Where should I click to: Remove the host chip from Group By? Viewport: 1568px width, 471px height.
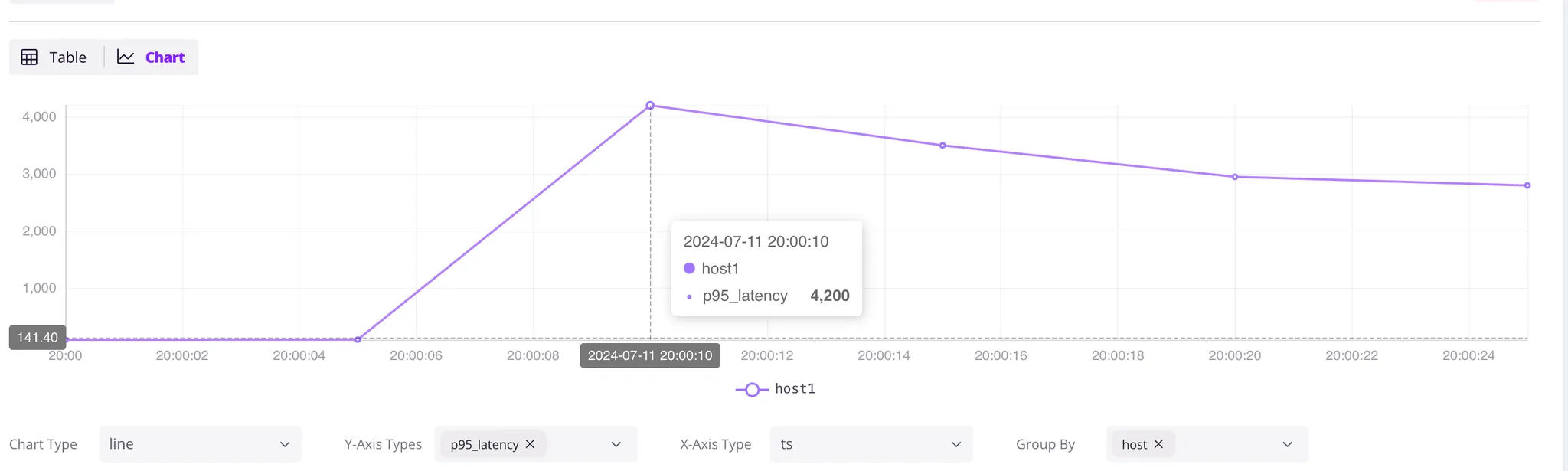1160,443
